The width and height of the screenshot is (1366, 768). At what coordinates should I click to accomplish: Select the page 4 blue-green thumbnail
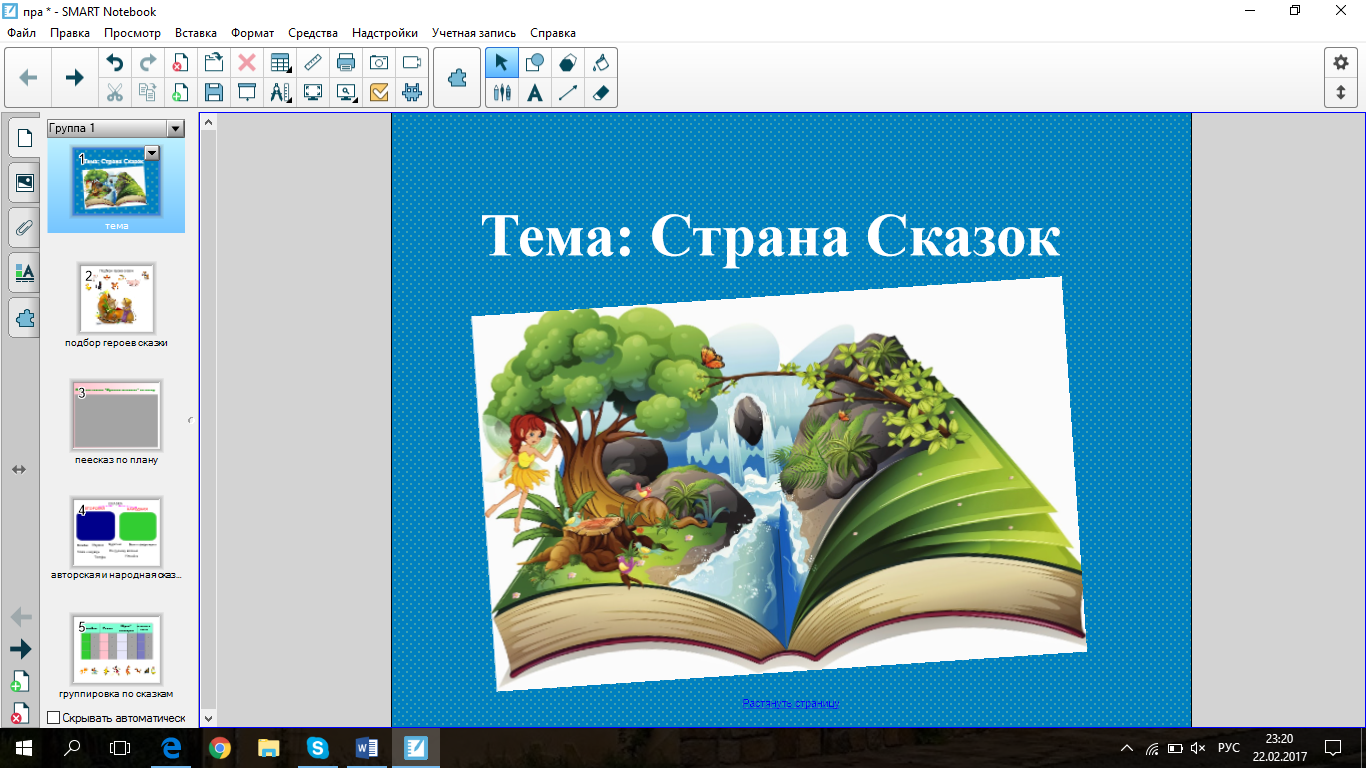[116, 532]
